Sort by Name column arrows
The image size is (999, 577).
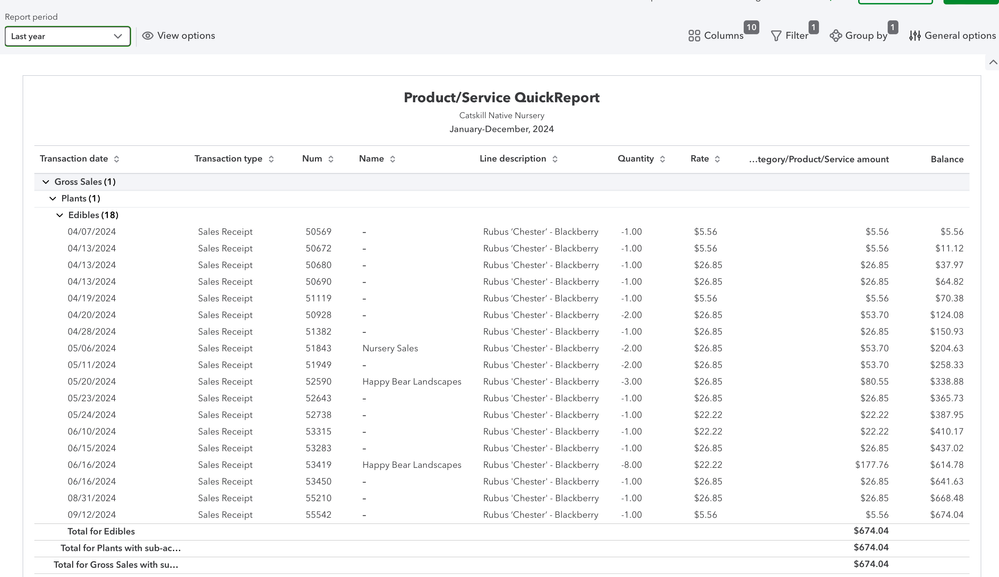pos(393,159)
